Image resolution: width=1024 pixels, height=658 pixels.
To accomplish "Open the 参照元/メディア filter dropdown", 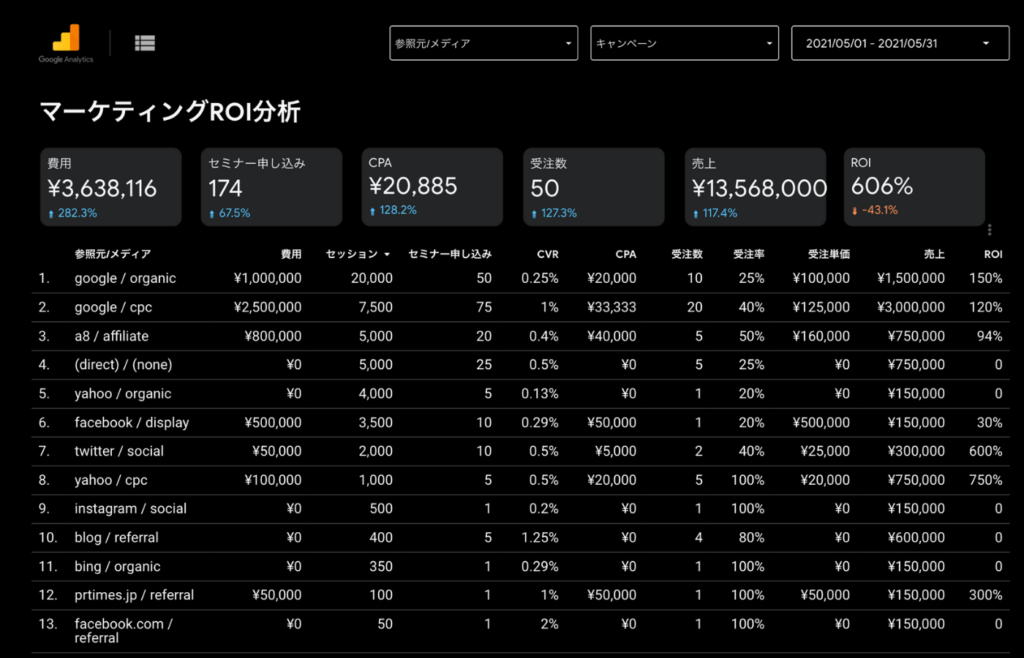I will click(483, 44).
